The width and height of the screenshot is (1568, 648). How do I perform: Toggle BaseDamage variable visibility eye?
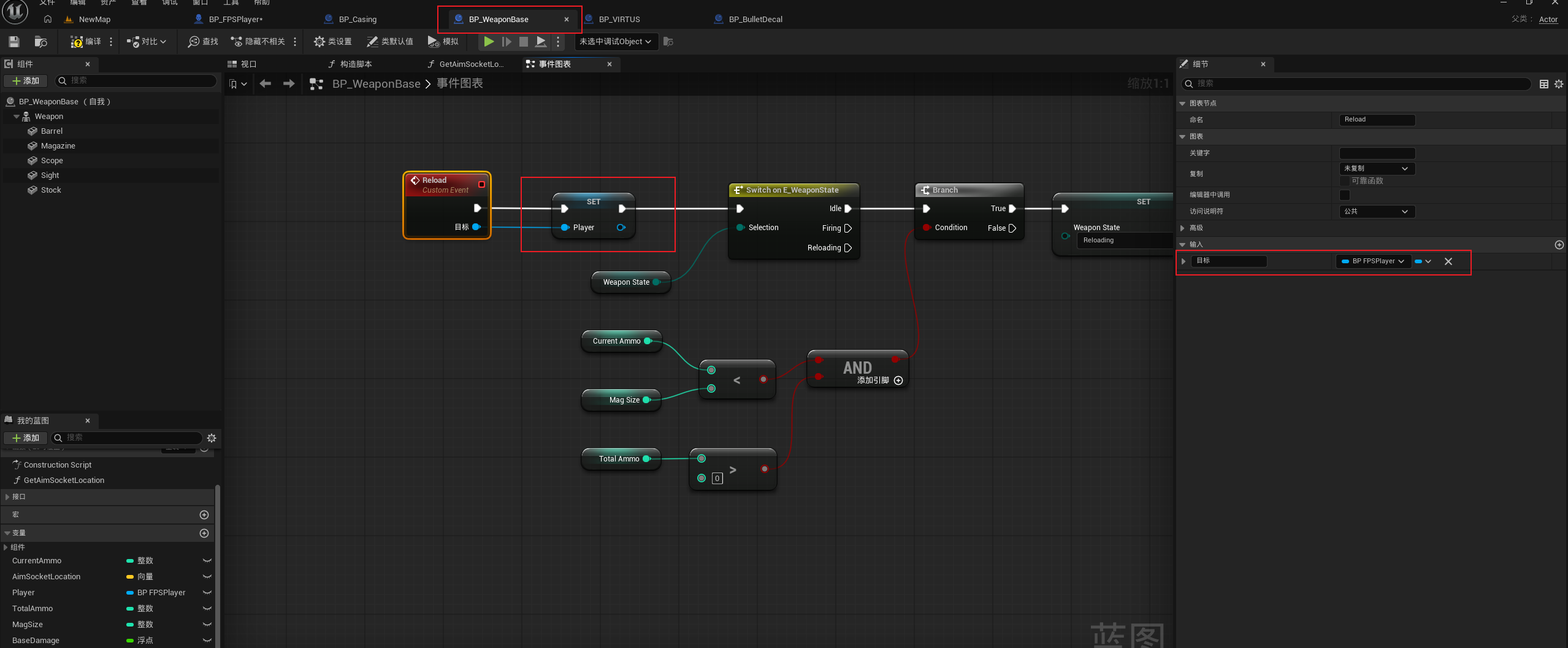pyautogui.click(x=207, y=641)
